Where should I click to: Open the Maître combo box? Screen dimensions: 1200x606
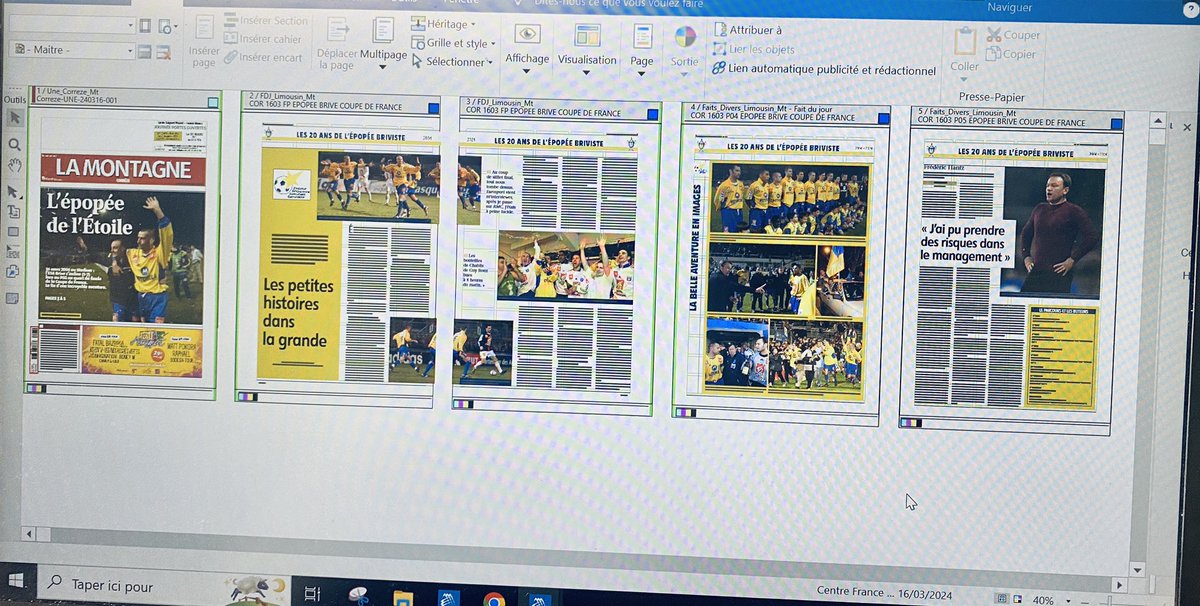pyautogui.click(x=72, y=50)
